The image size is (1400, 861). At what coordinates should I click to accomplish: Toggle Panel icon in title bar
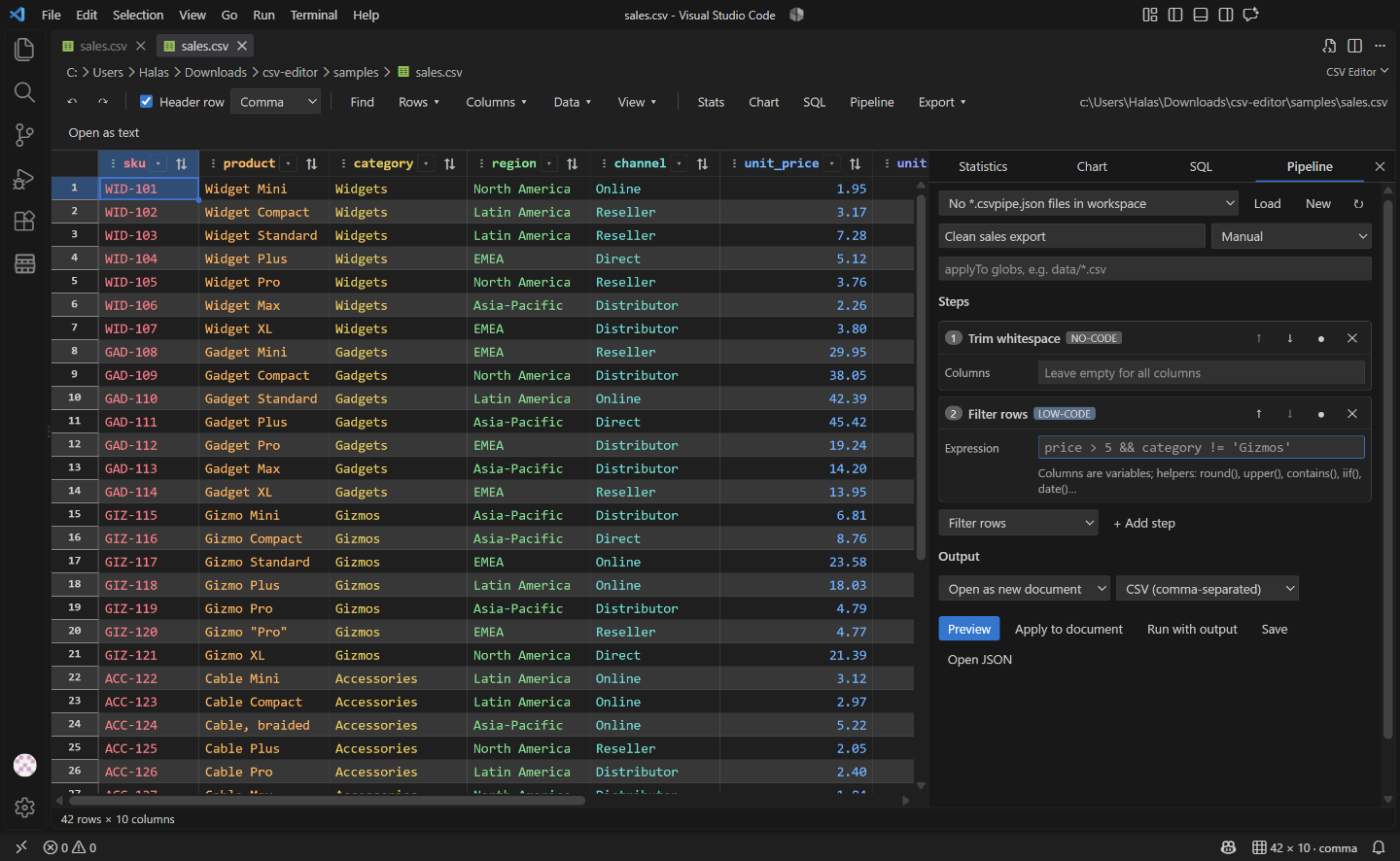coord(1201,15)
